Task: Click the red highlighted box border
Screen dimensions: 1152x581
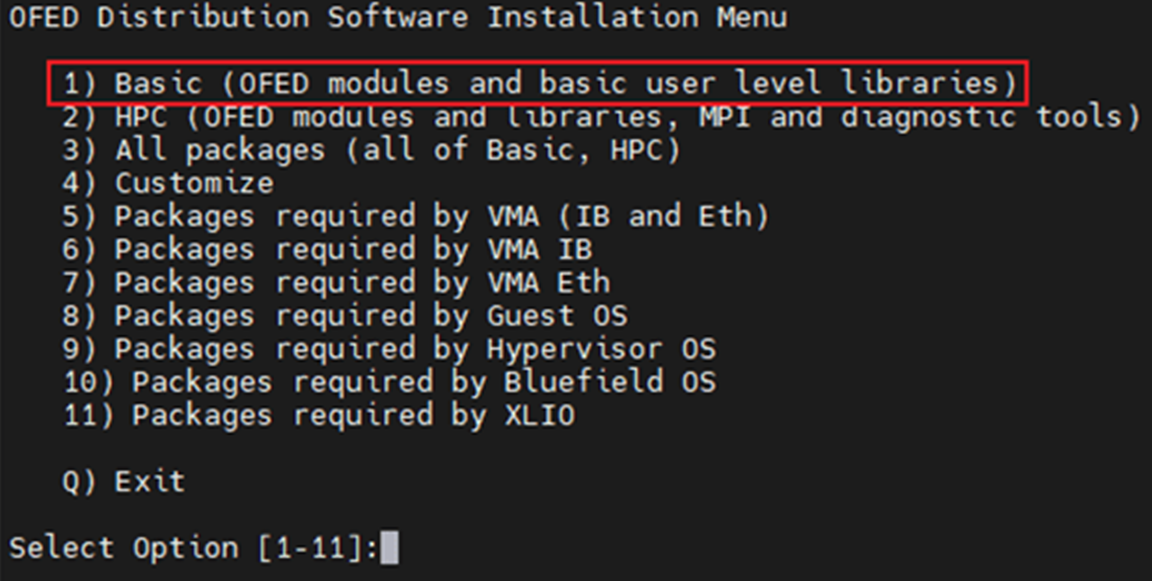Action: click(537, 63)
